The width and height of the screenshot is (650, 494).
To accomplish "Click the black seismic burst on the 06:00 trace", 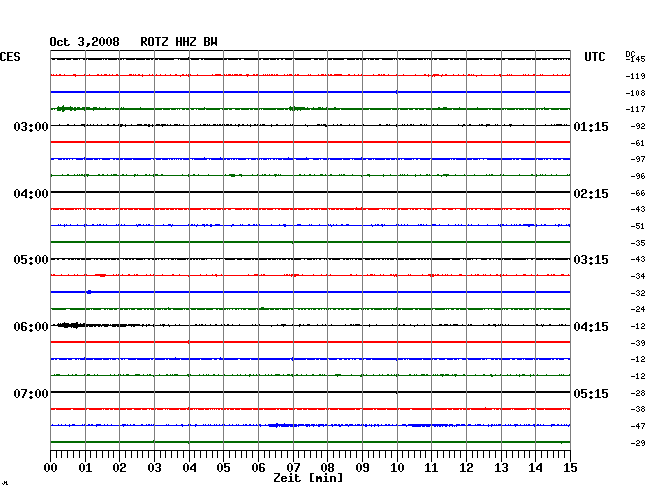I will 71,325.
